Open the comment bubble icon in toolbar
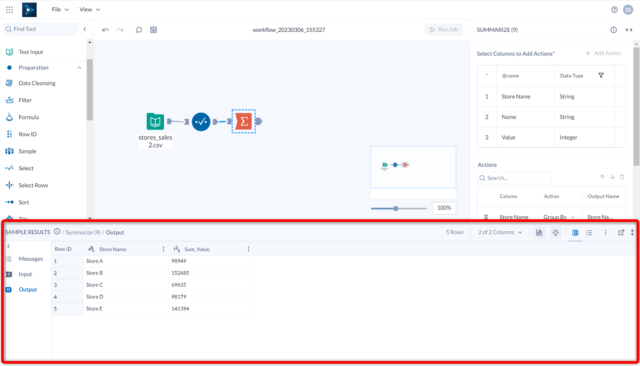640x366 pixels. pos(139,30)
